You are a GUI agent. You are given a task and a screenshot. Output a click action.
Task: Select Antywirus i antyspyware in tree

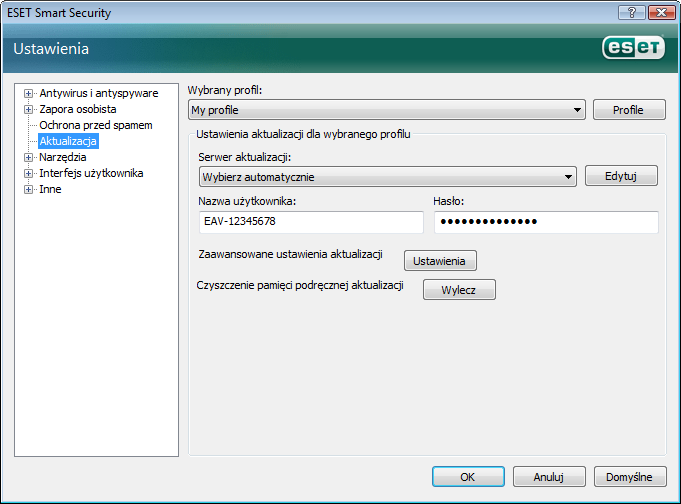point(99,93)
